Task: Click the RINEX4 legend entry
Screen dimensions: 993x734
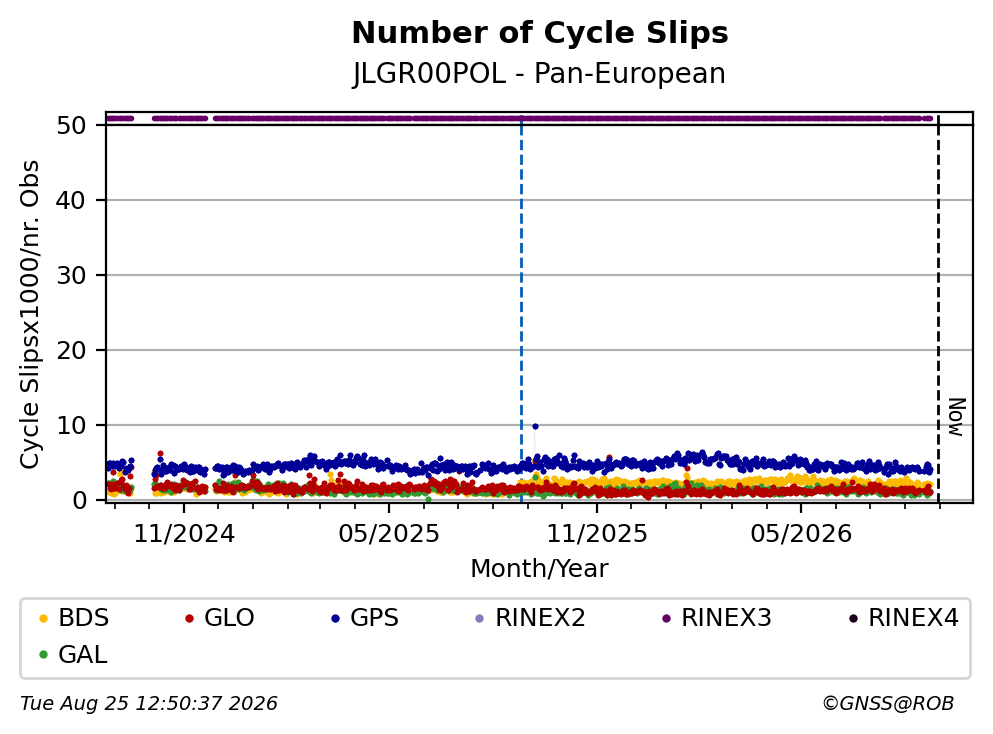Action: click(904, 617)
